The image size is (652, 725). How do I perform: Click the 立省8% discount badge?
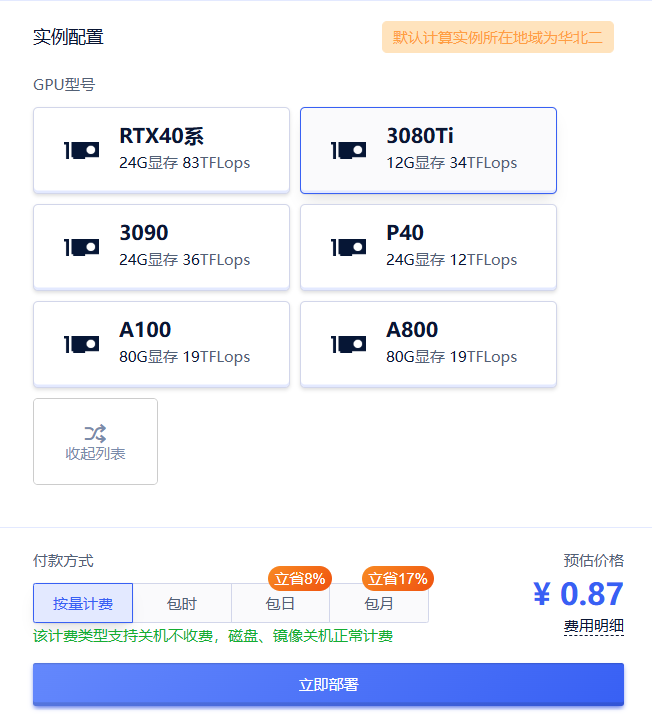[x=300, y=578]
